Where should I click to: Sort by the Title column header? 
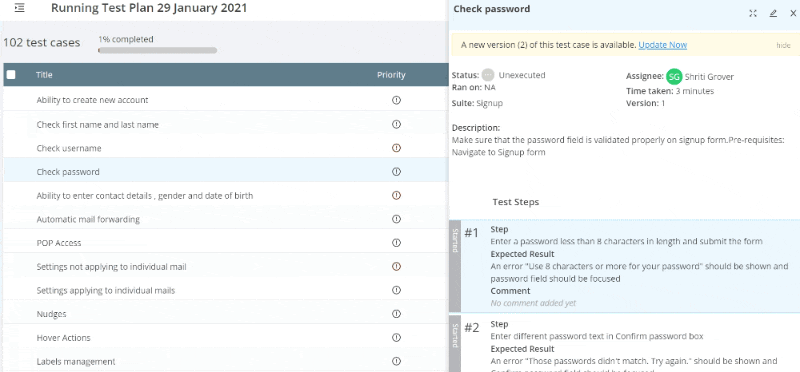(x=44, y=75)
